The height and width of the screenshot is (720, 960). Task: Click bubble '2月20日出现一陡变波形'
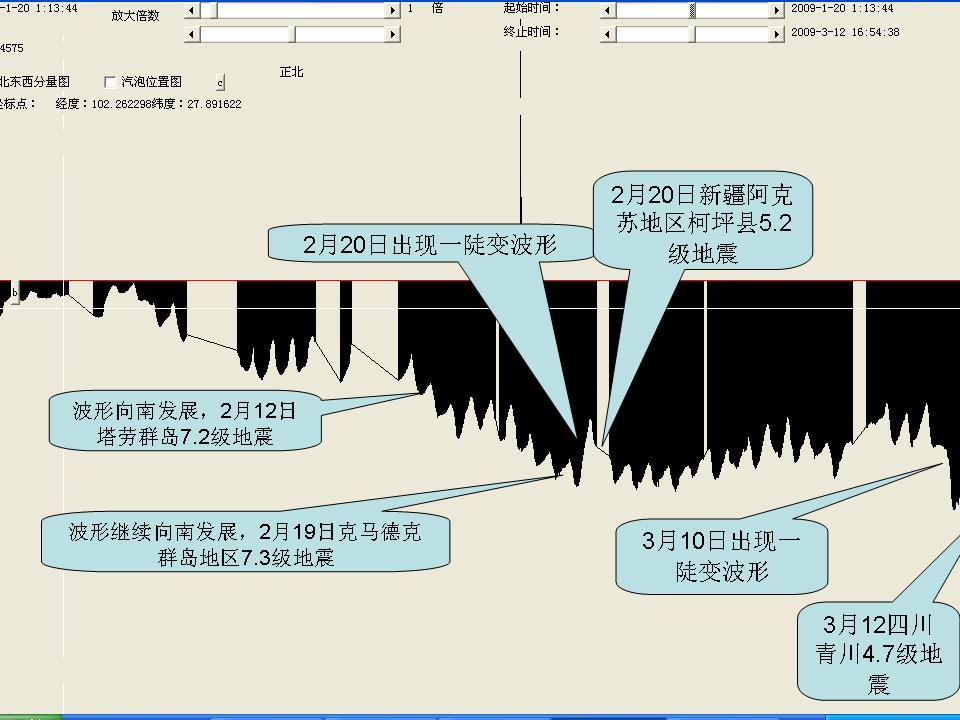[430, 245]
